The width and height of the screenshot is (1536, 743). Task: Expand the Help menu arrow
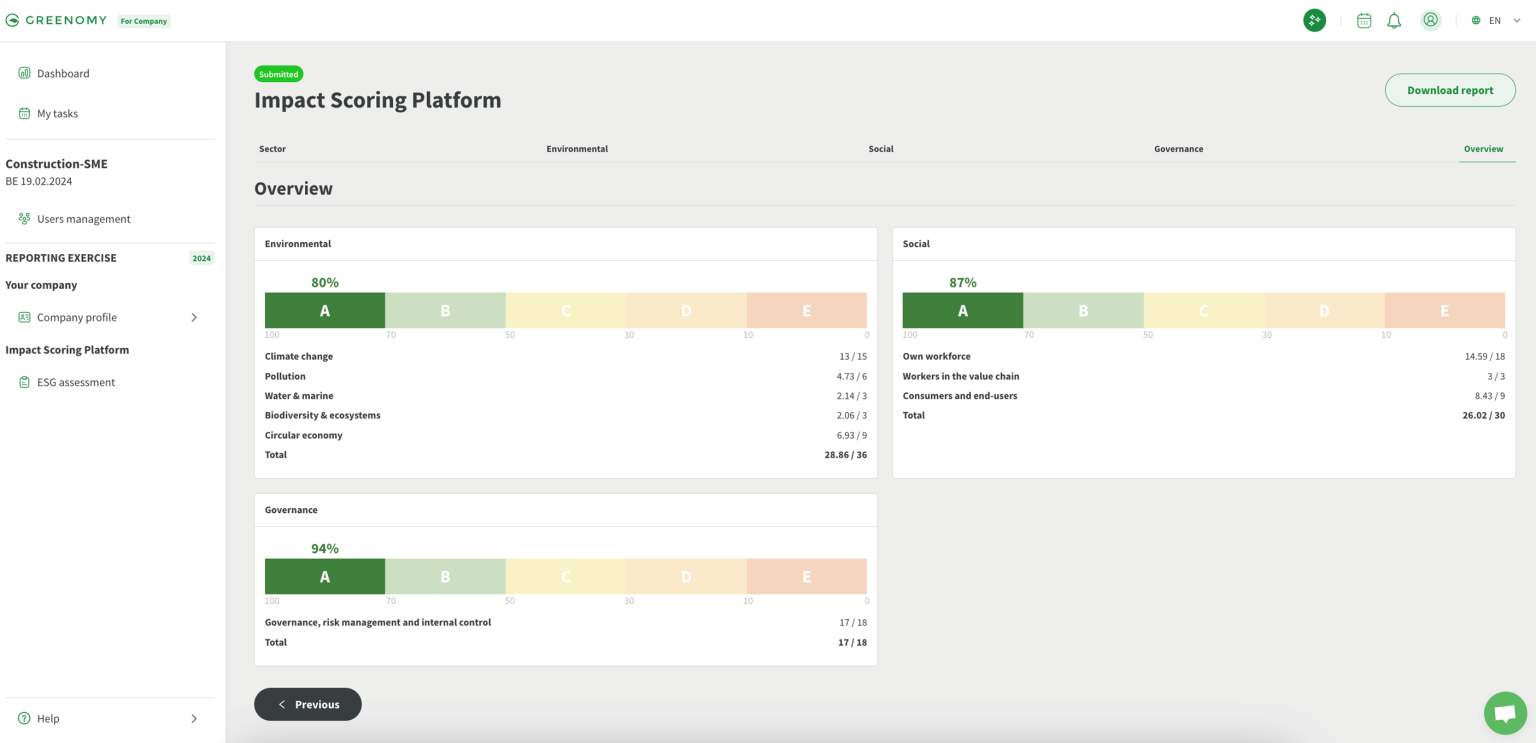coord(194,719)
